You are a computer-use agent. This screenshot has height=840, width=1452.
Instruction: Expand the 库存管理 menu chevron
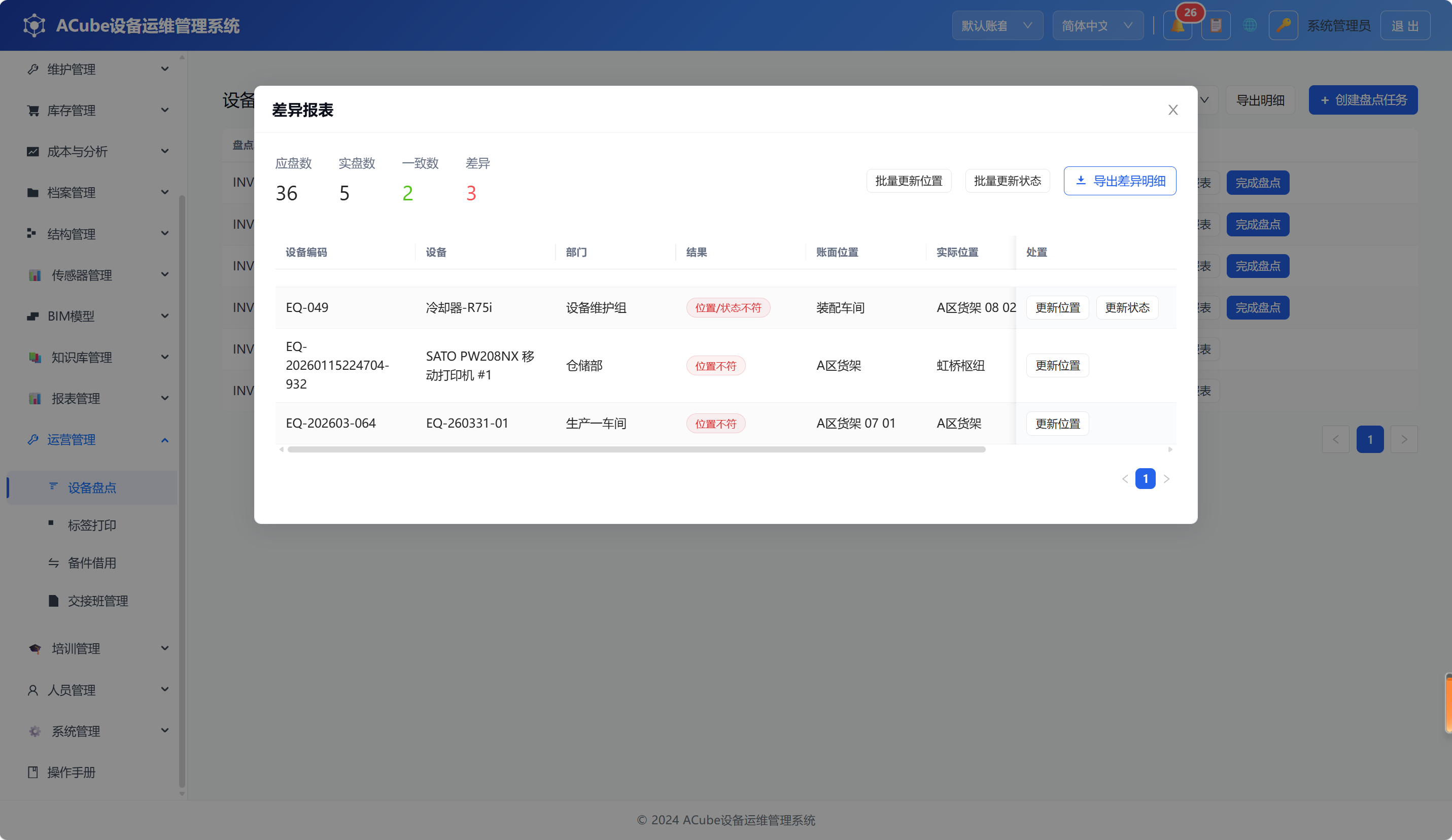click(x=165, y=110)
